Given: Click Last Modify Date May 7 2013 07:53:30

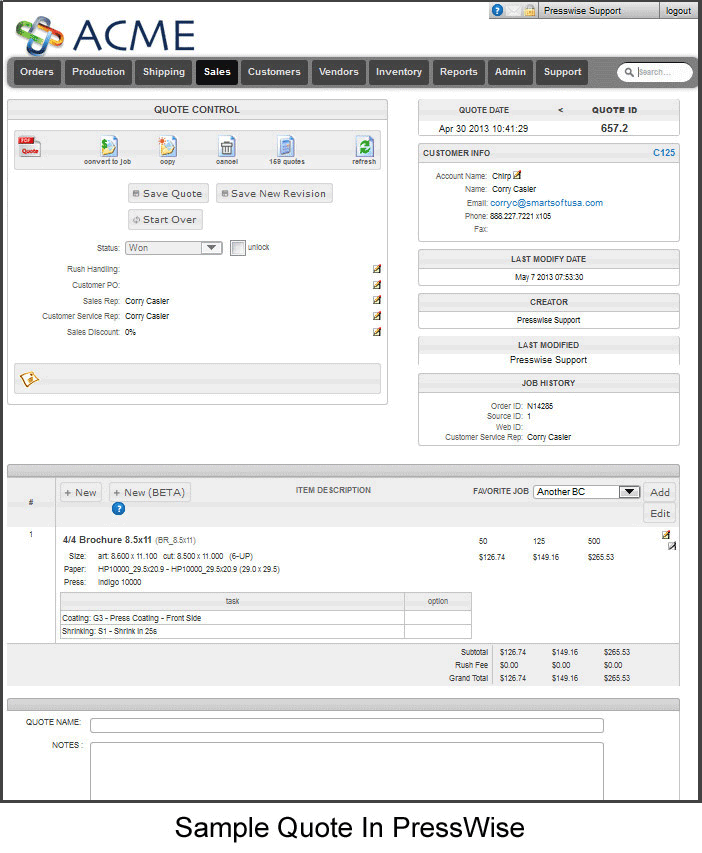Looking at the screenshot, I should click(x=549, y=277).
